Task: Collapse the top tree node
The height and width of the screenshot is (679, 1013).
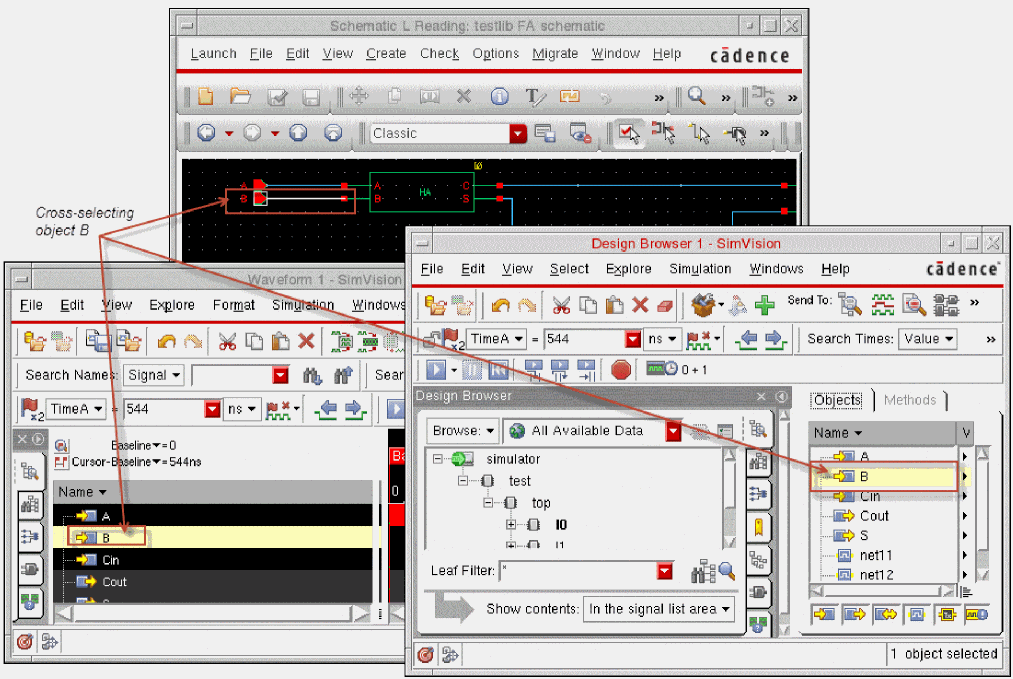Action: (x=488, y=503)
